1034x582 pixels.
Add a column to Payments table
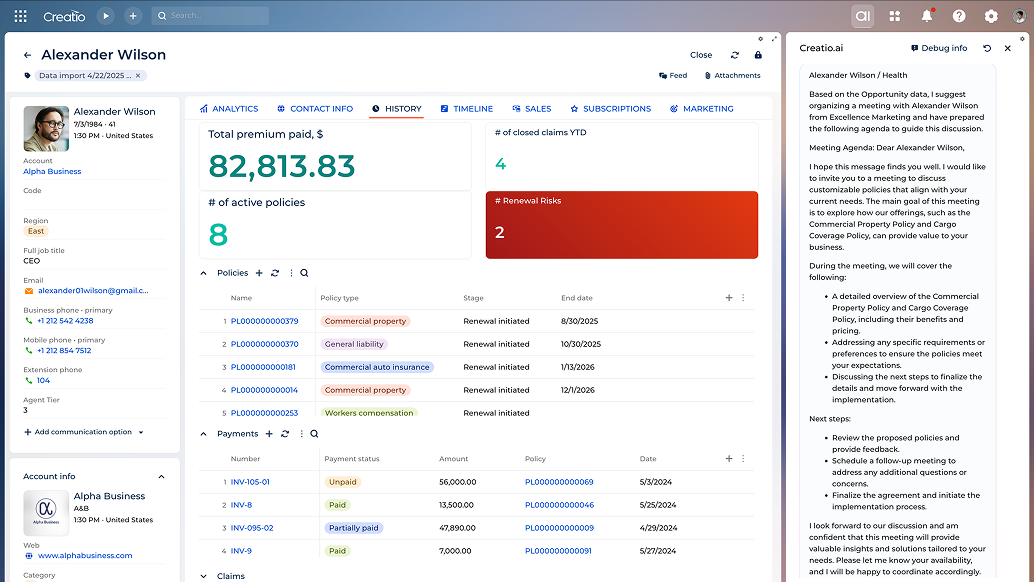729,459
